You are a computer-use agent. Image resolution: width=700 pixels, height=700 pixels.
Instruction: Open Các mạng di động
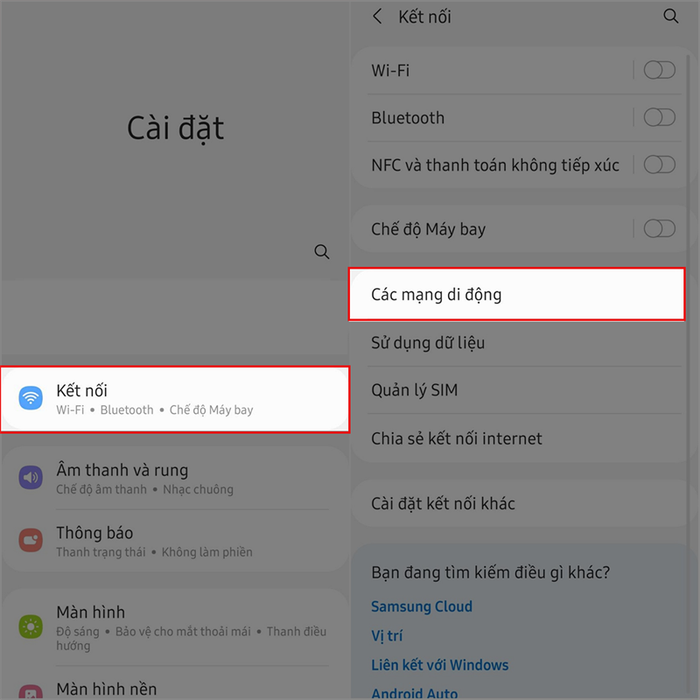click(517, 294)
